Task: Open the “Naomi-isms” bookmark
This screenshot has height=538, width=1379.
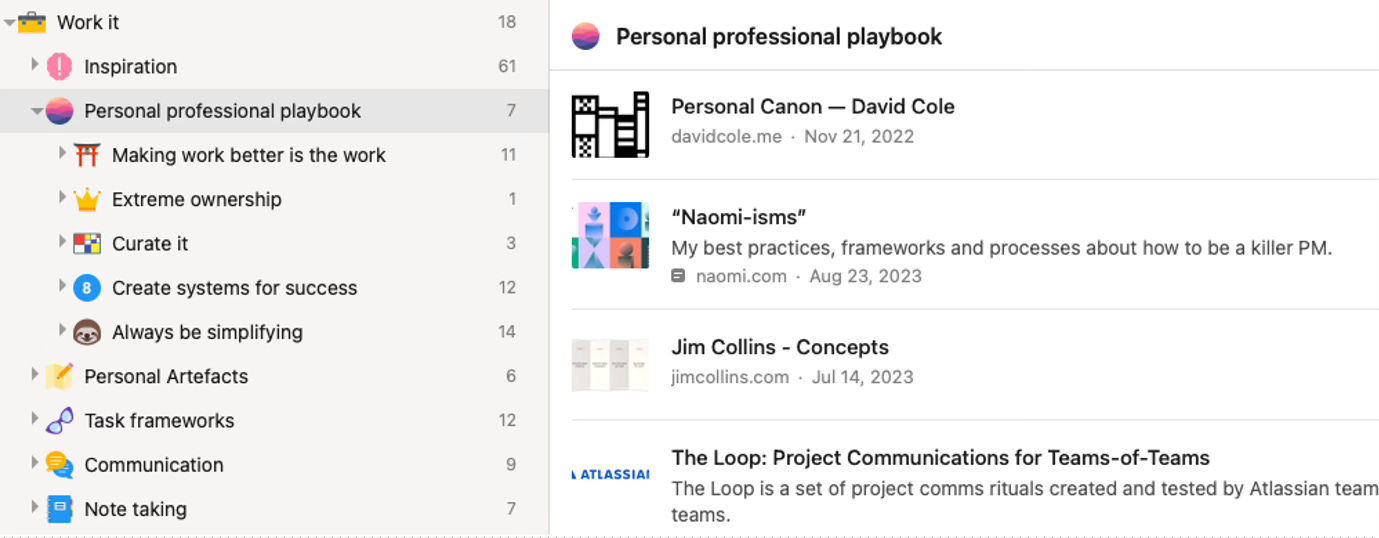Action: click(739, 218)
